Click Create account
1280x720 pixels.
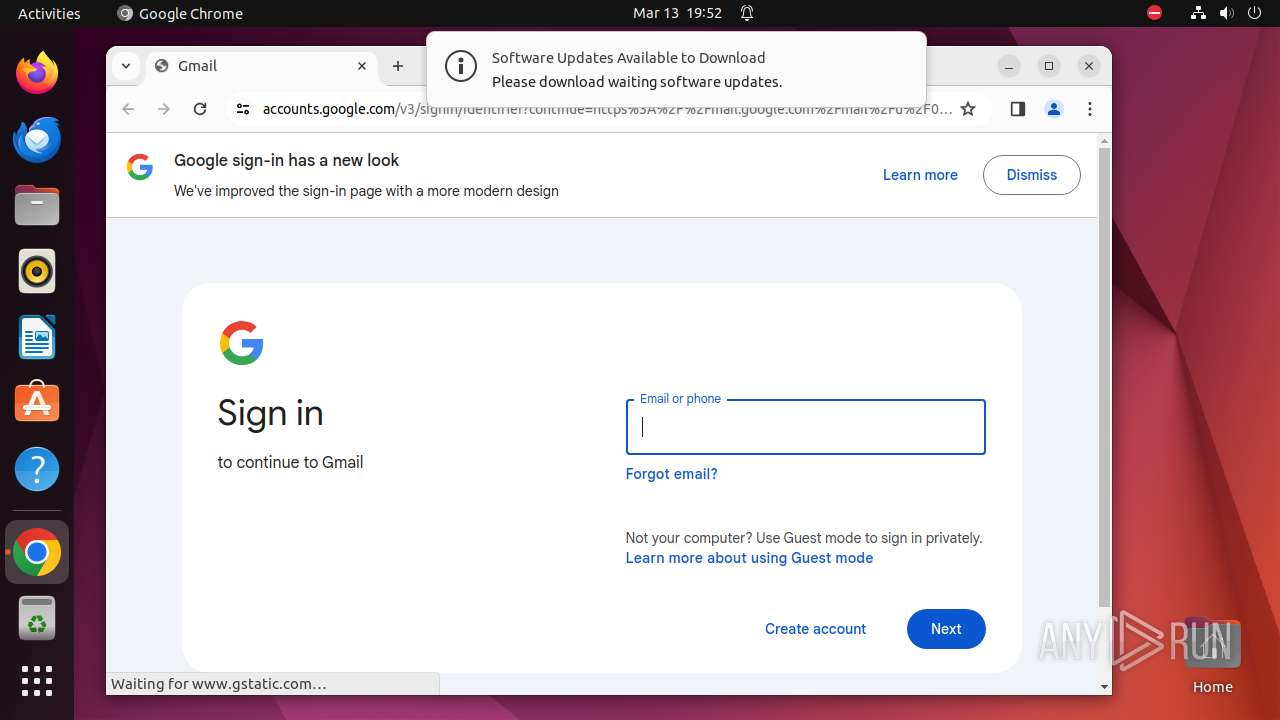(815, 629)
